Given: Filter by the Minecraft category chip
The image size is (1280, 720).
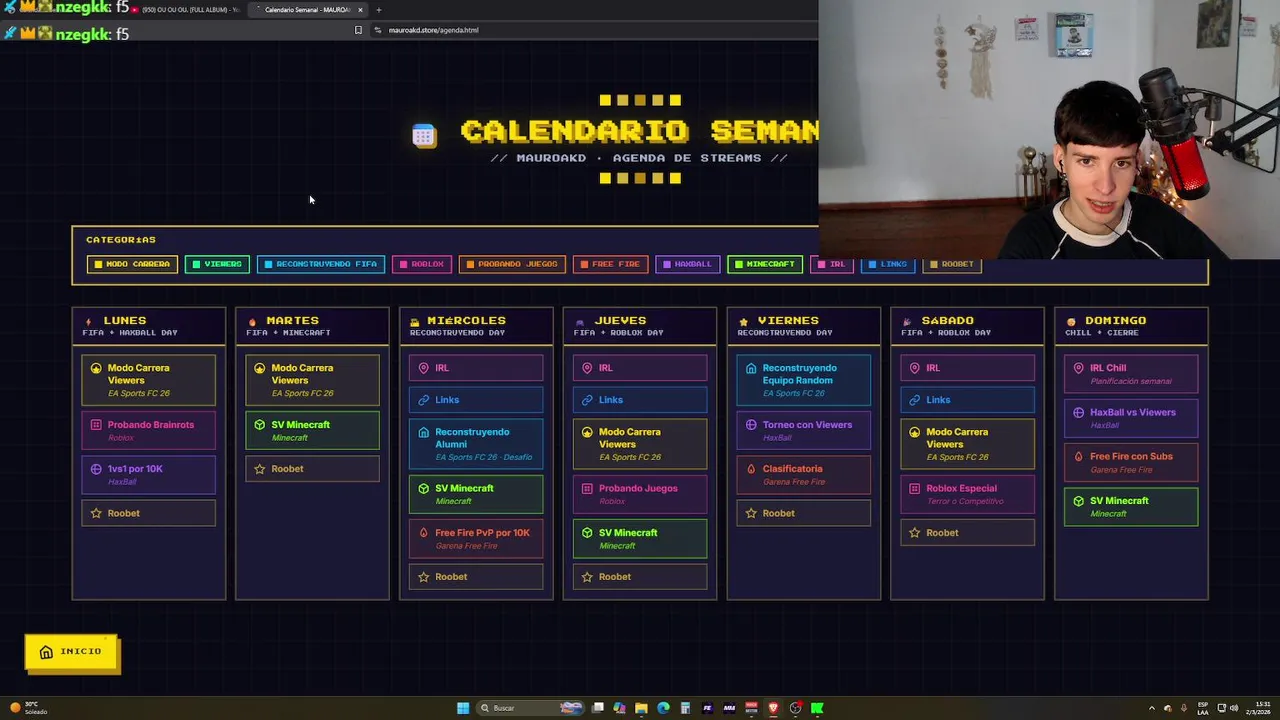Looking at the screenshot, I should click(x=764, y=264).
